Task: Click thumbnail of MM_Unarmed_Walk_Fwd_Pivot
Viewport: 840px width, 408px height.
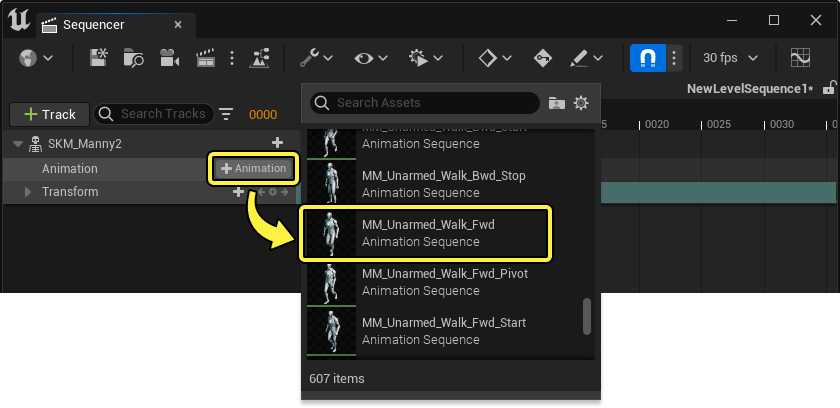Action: pos(331,282)
